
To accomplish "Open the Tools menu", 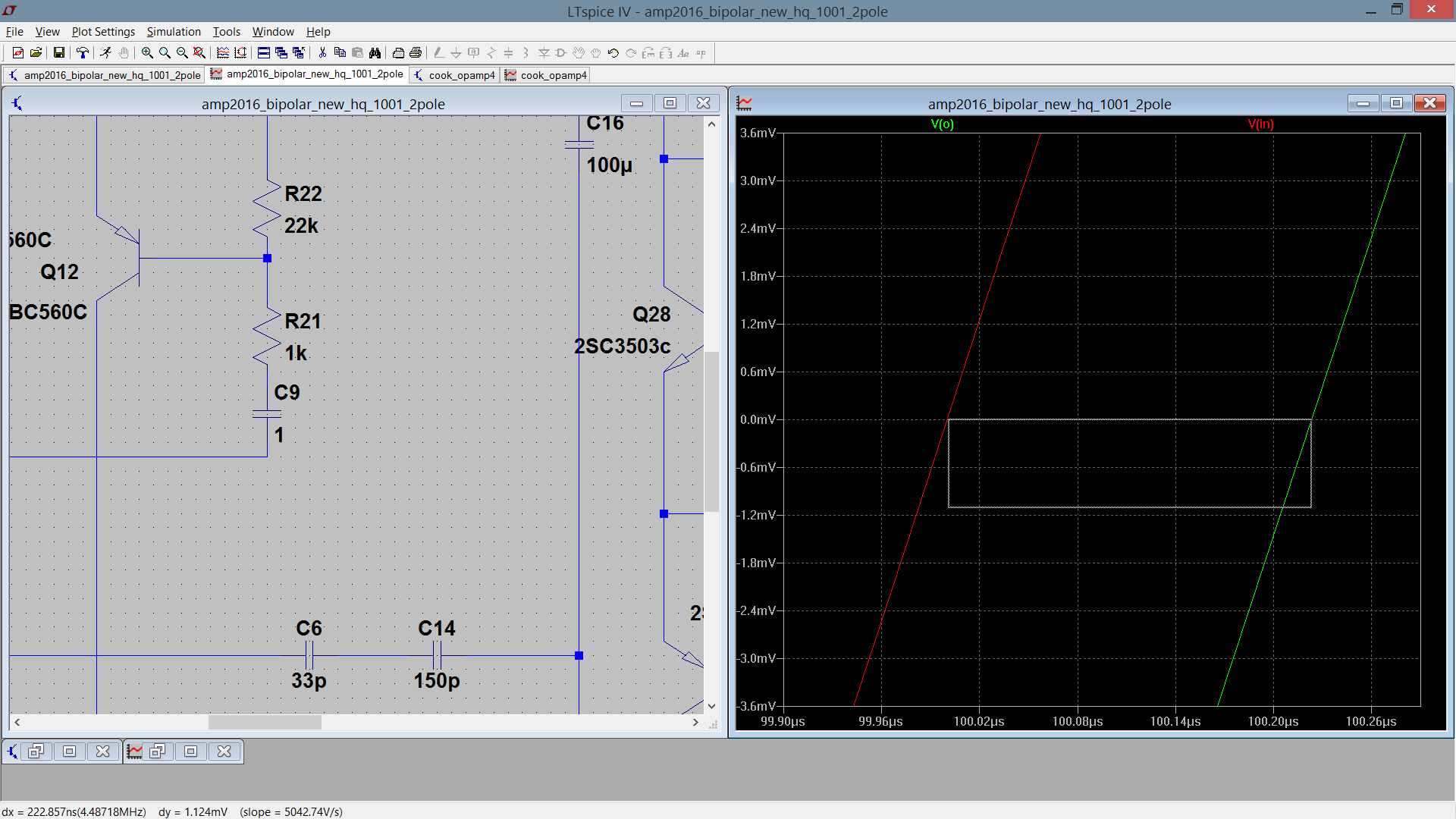I will [226, 32].
